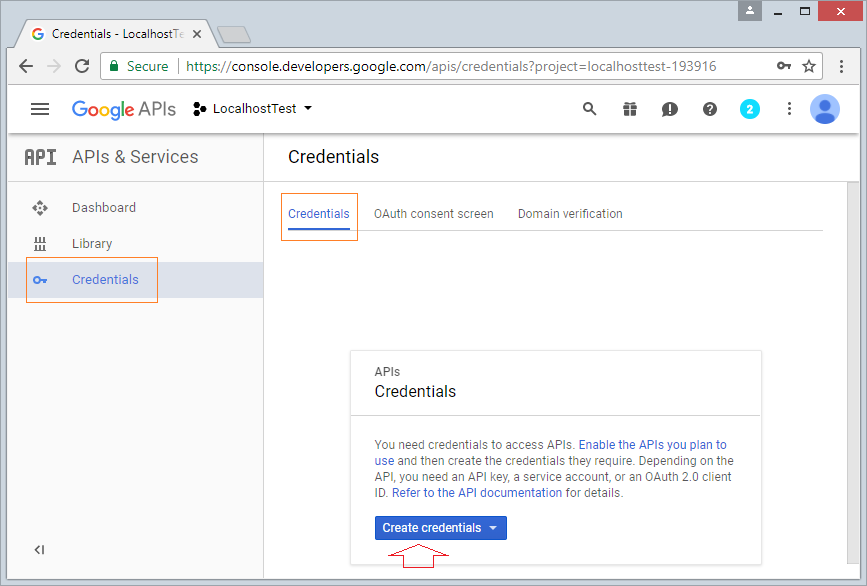The height and width of the screenshot is (586, 867).
Task: Open the LocalhostTest project selector dropdown
Action: pyautogui.click(x=253, y=109)
